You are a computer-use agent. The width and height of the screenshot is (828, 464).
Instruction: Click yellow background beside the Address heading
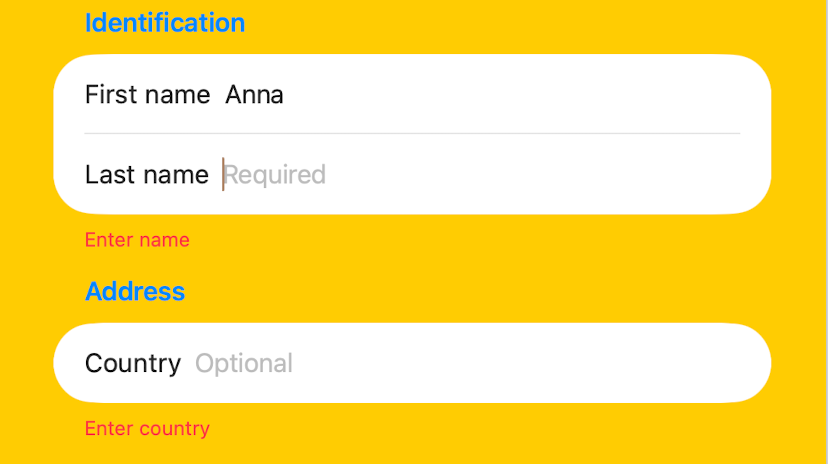point(475,291)
